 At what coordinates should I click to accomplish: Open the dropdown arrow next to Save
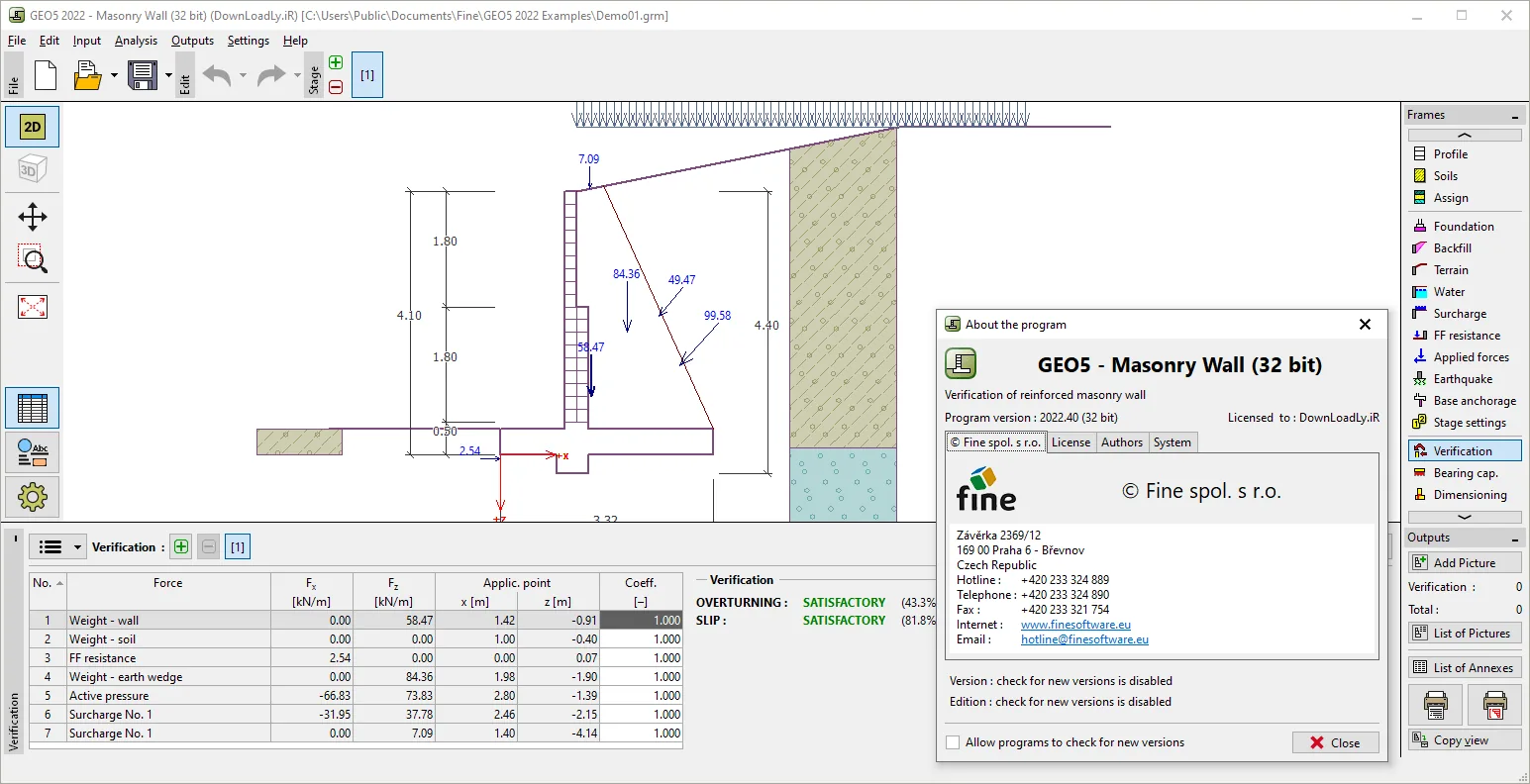pyautogui.click(x=168, y=75)
